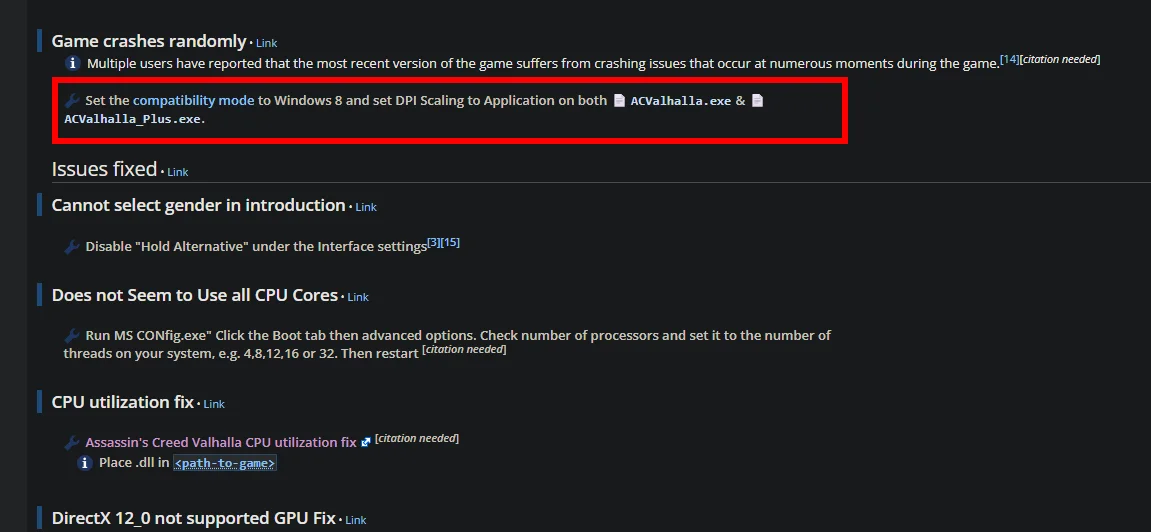The image size is (1151, 532).
Task: Click the path-to-game link
Action: point(225,463)
